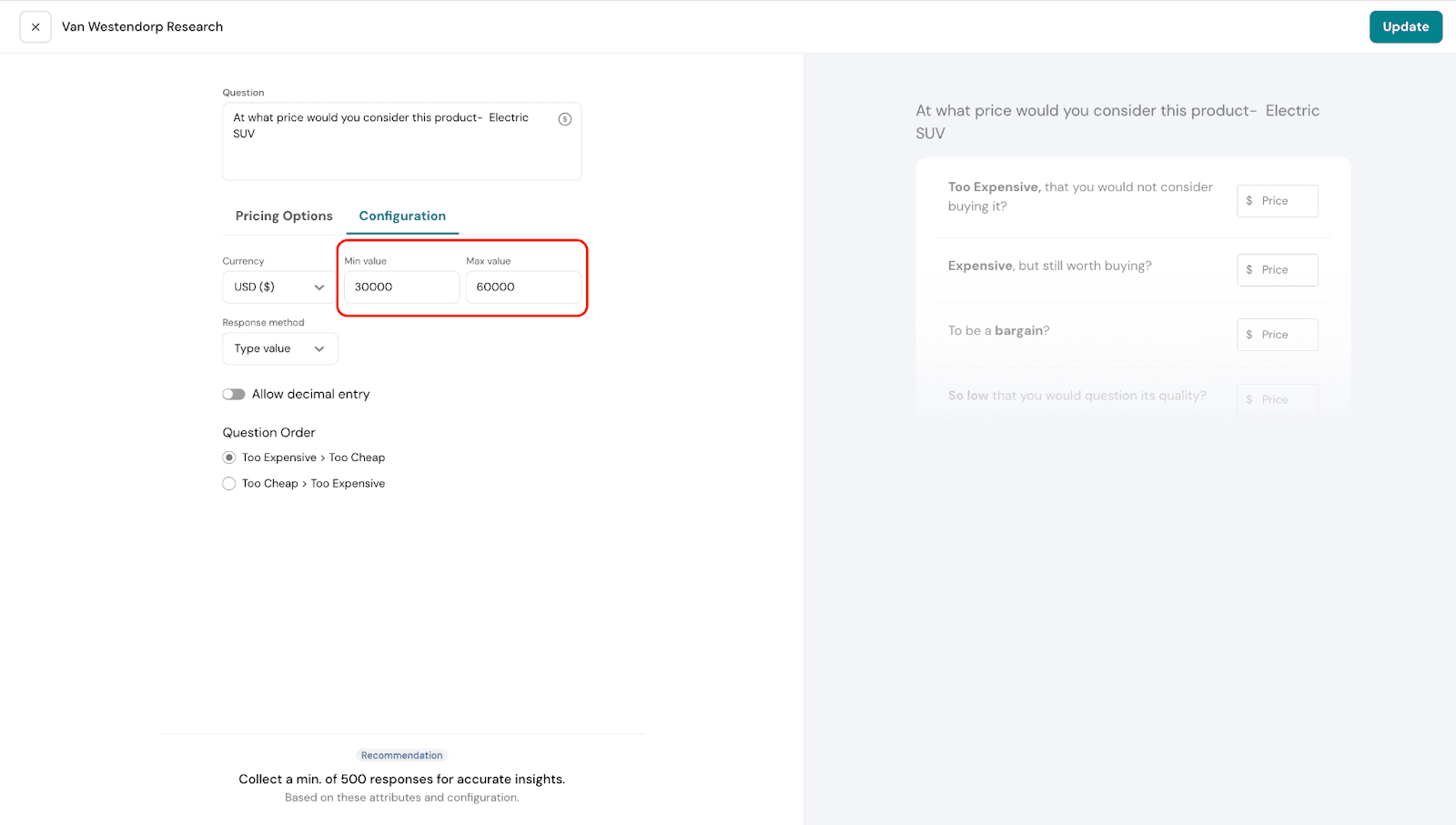Click the Min value field showing 30000
Screen dimensions: 1456x825
tap(401, 287)
